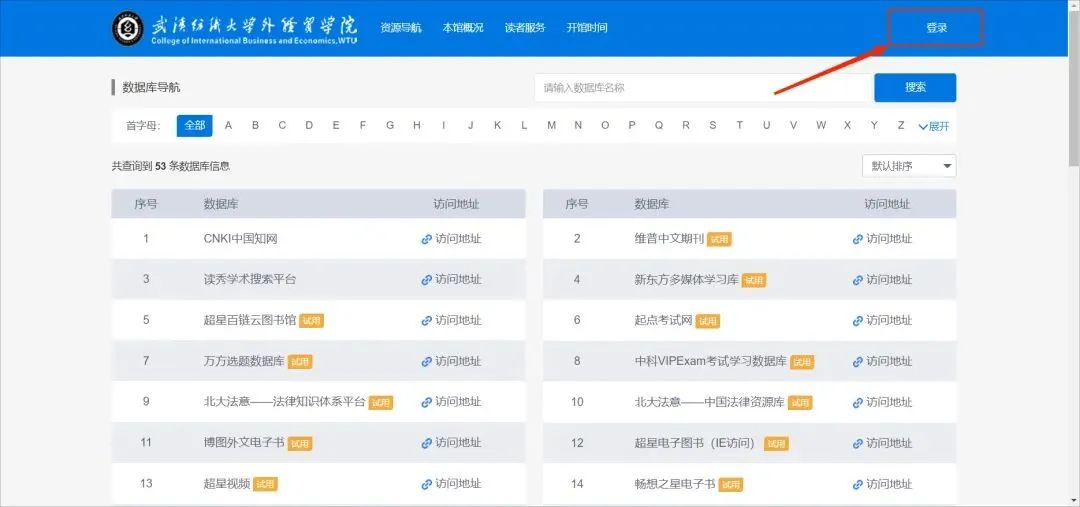The image size is (1080, 507).
Task: Click database name 畅想之星电子书
Action: tap(675, 484)
